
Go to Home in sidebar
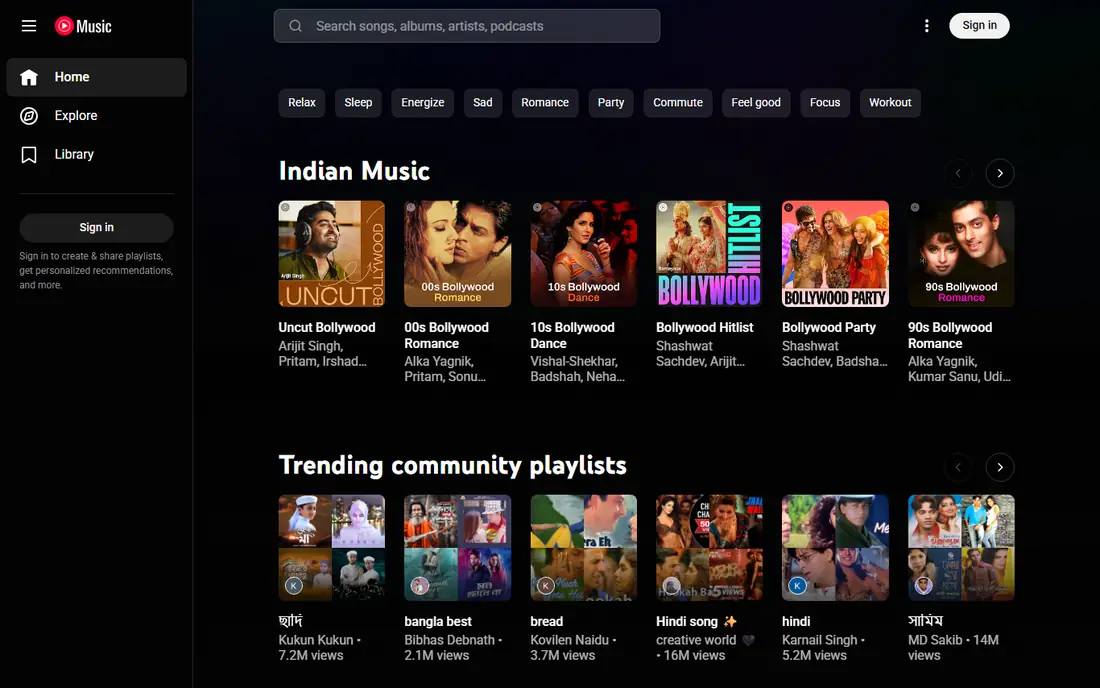[x=97, y=77]
